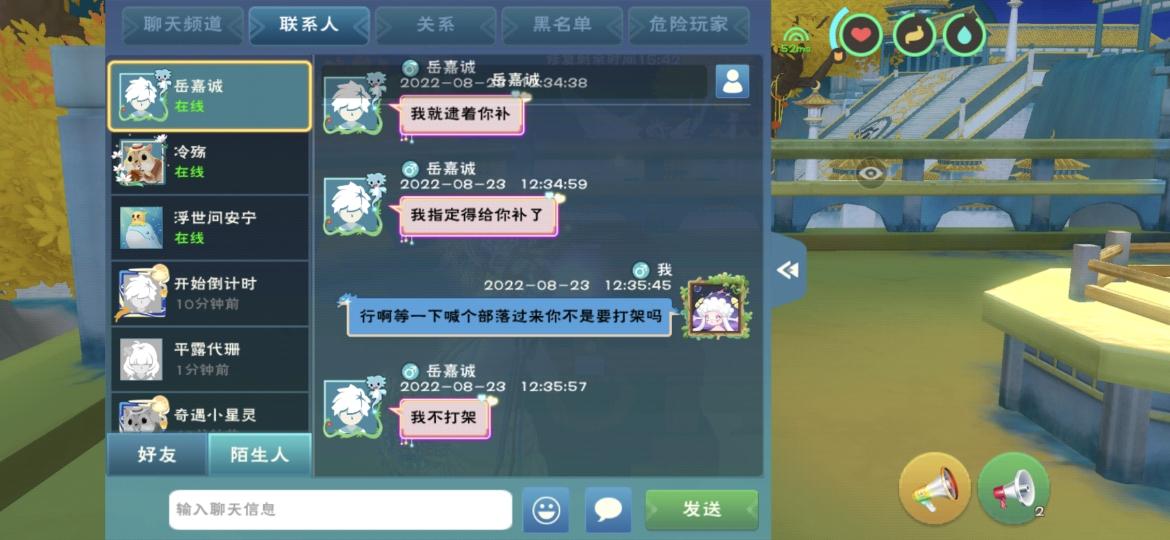Open the 关系 relationships tab
The image size is (1170, 540).
(x=436, y=25)
